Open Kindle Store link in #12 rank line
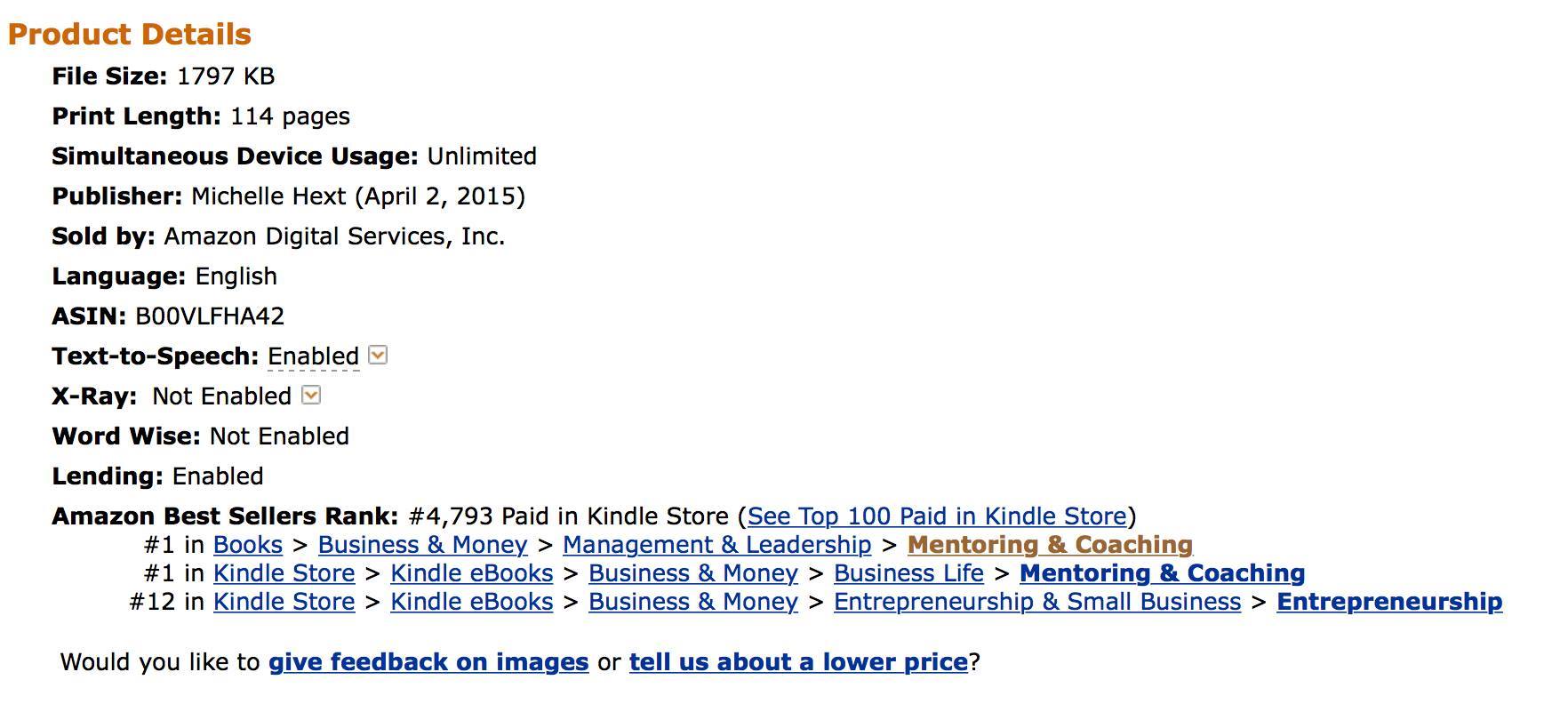1568x704 pixels. click(284, 602)
